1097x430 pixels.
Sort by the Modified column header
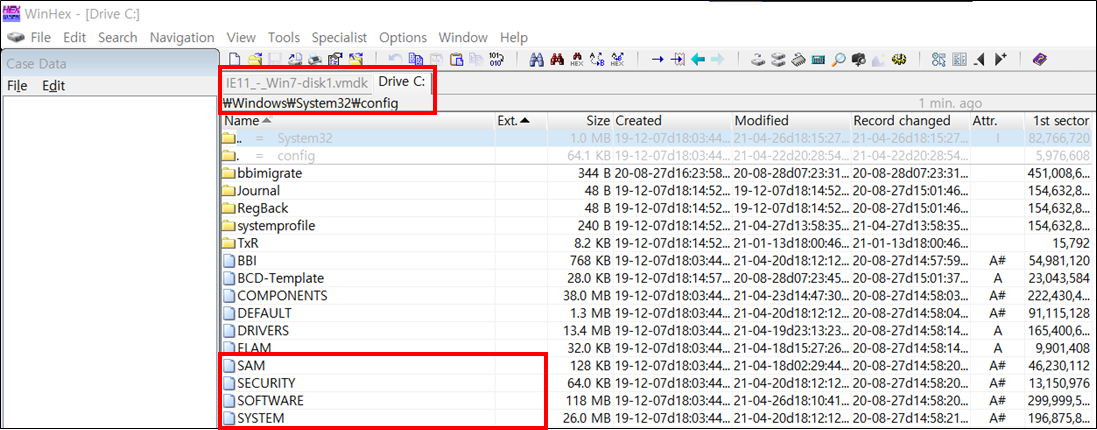tap(792, 120)
